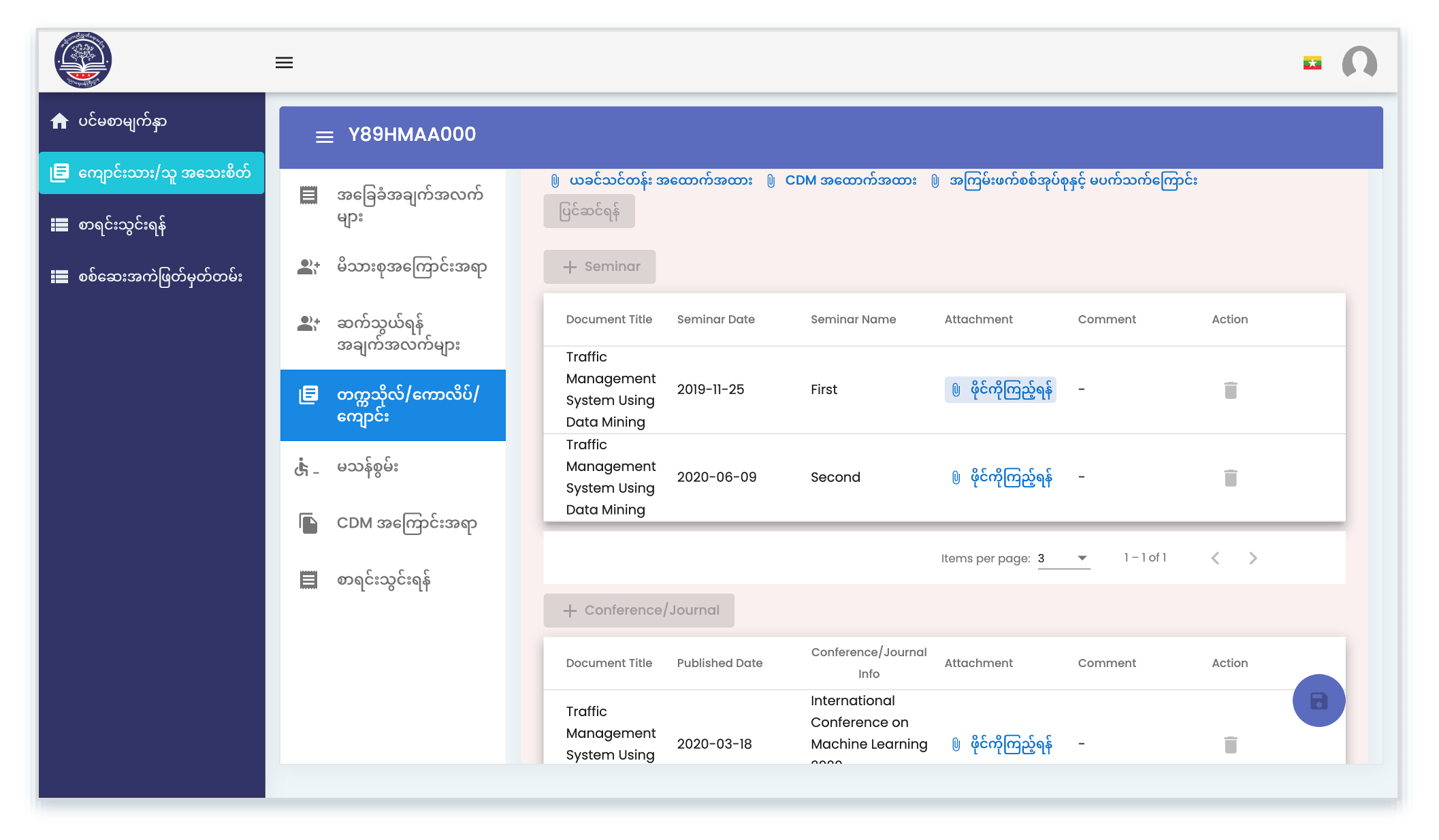Image resolution: width=1439 pixels, height=840 pixels.
Task: Delete the Second seminar row
Action: [1230, 478]
